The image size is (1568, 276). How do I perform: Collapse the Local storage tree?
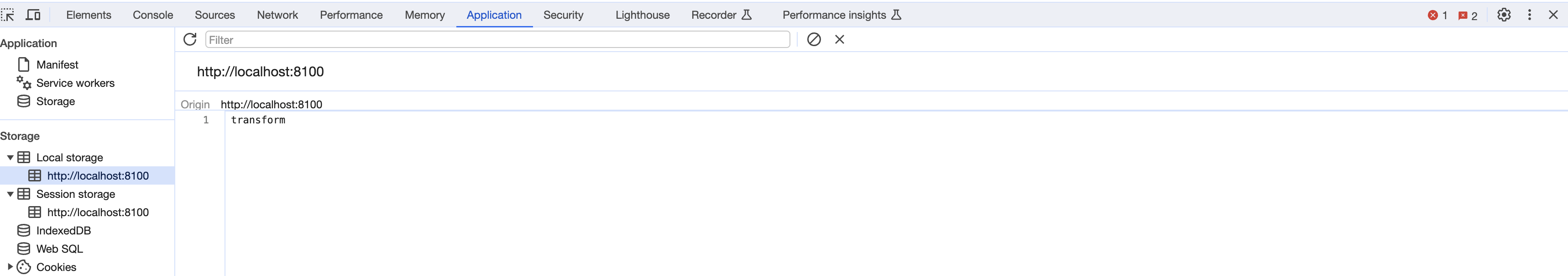pyautogui.click(x=10, y=157)
